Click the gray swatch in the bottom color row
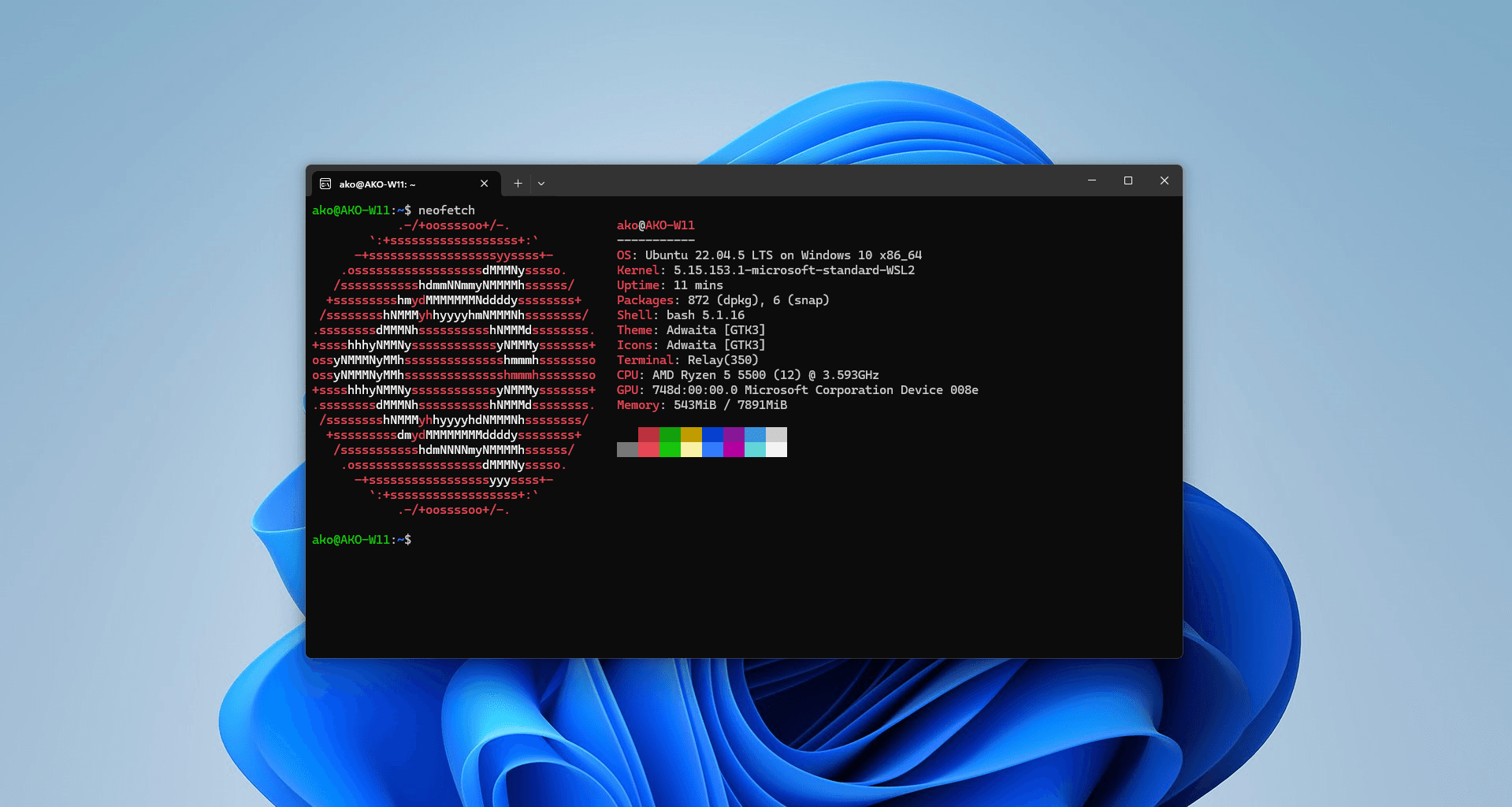The height and width of the screenshot is (807, 1512). click(627, 450)
